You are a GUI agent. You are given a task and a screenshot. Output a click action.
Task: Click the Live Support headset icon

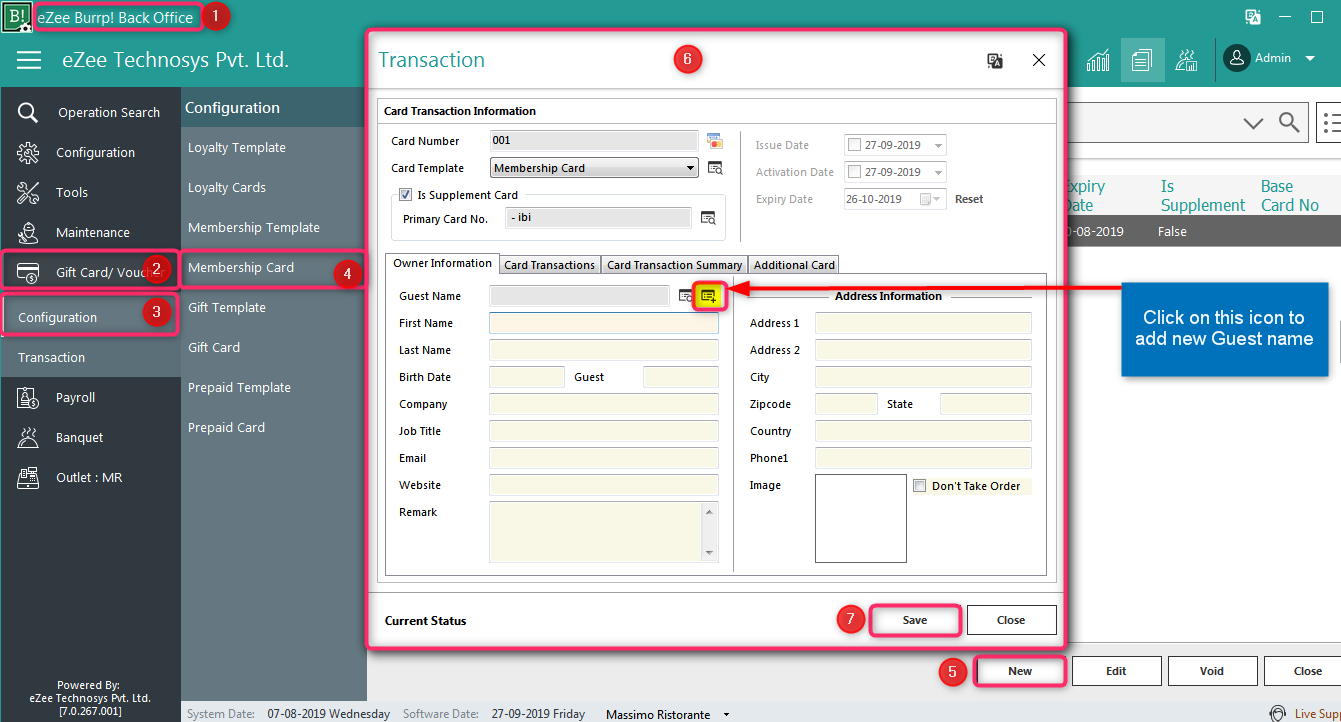click(x=1277, y=713)
